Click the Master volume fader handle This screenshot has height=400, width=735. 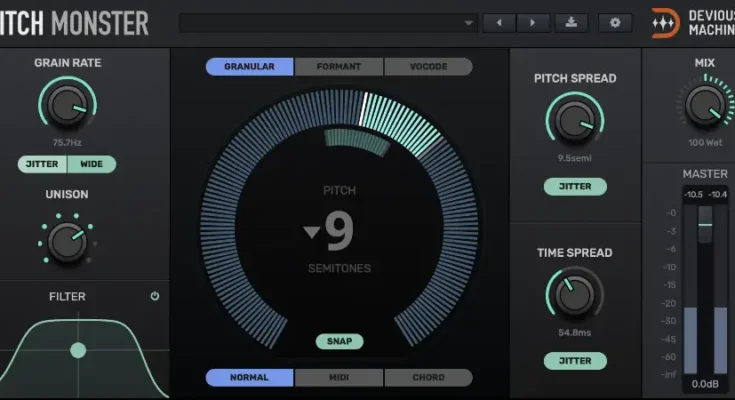[705, 225]
